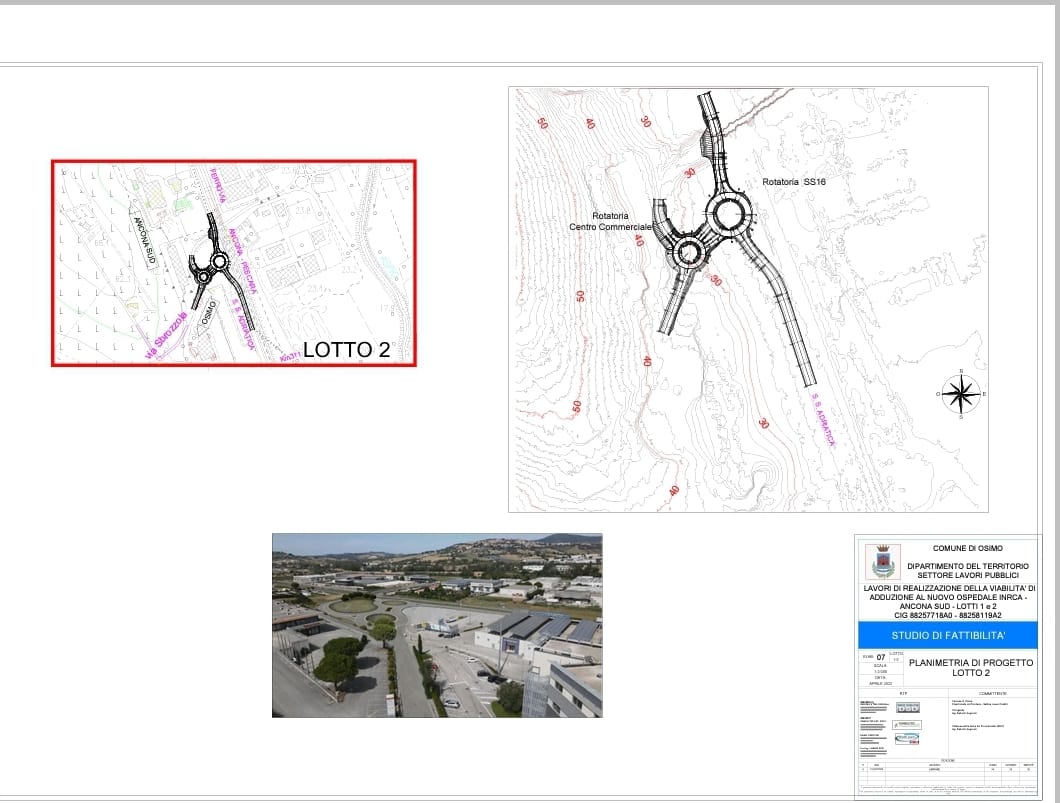1060x803 pixels.
Task: Click the DIPARTIMENTO DEL TERRITORIO text
Action: click(x=967, y=566)
